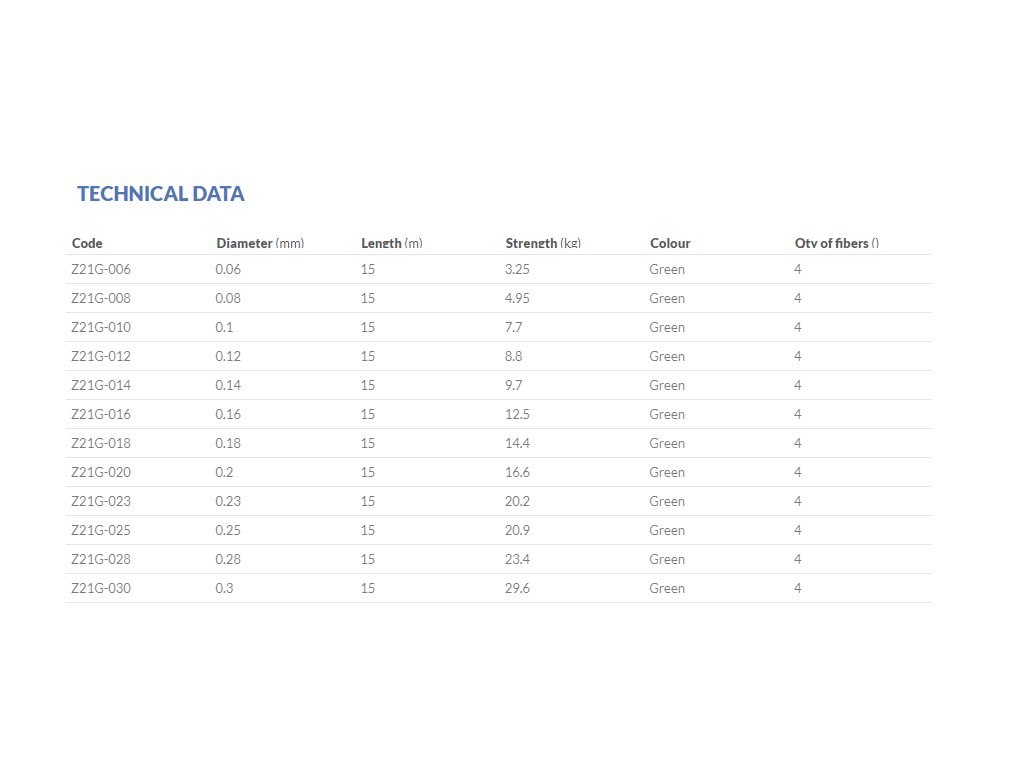This screenshot has height=768, width=1024.
Task: Select the Z21G-006 code cell
Action: click(x=101, y=269)
